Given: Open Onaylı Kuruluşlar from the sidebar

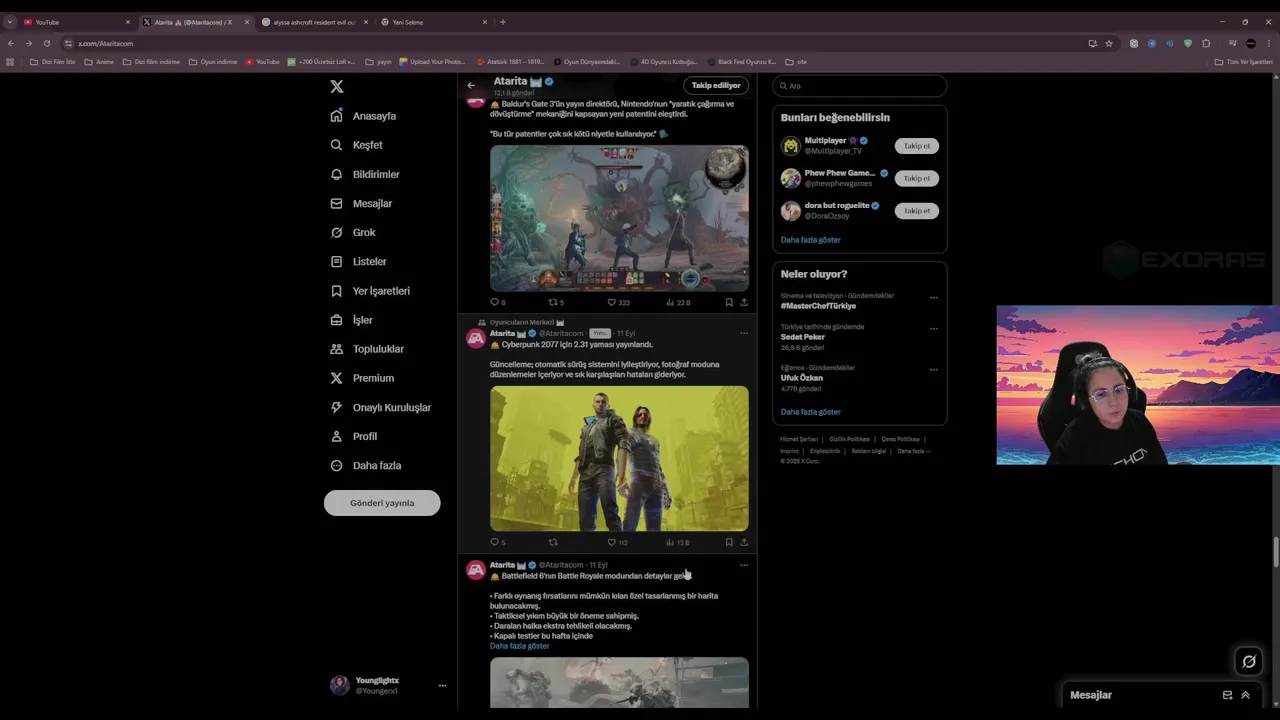Looking at the screenshot, I should (381, 407).
